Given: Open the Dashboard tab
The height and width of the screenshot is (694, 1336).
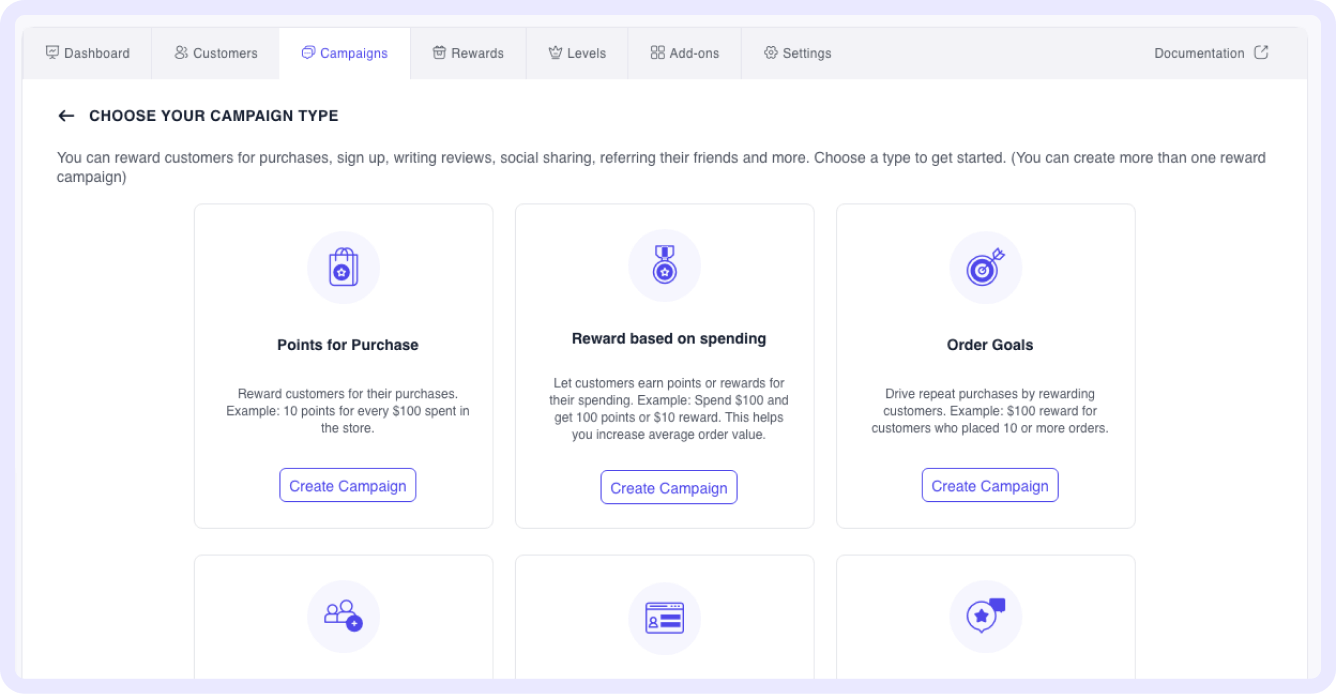Looking at the screenshot, I should (88, 53).
